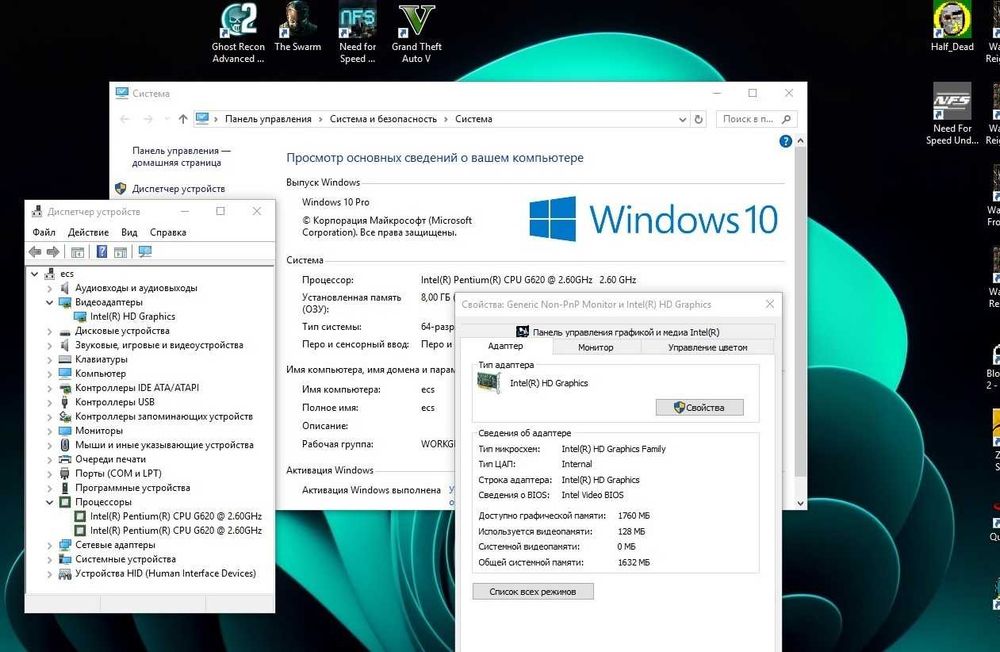1000x652 pixels.
Task: Open the Intel graphics and media control panel tab
Action: [617, 332]
